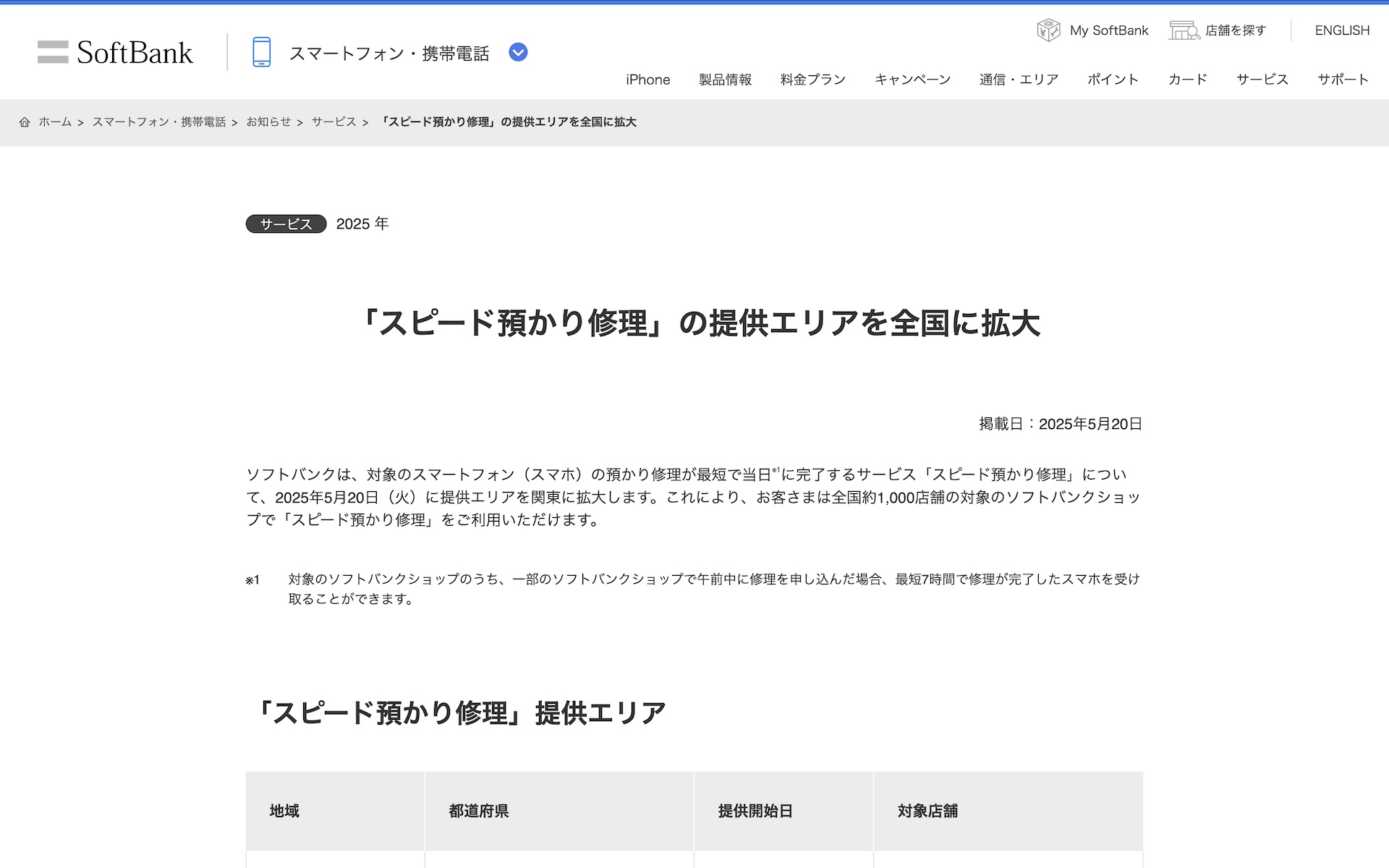This screenshot has height=868, width=1389.
Task: Click お知らせ breadcrumb link
Action: (268, 122)
